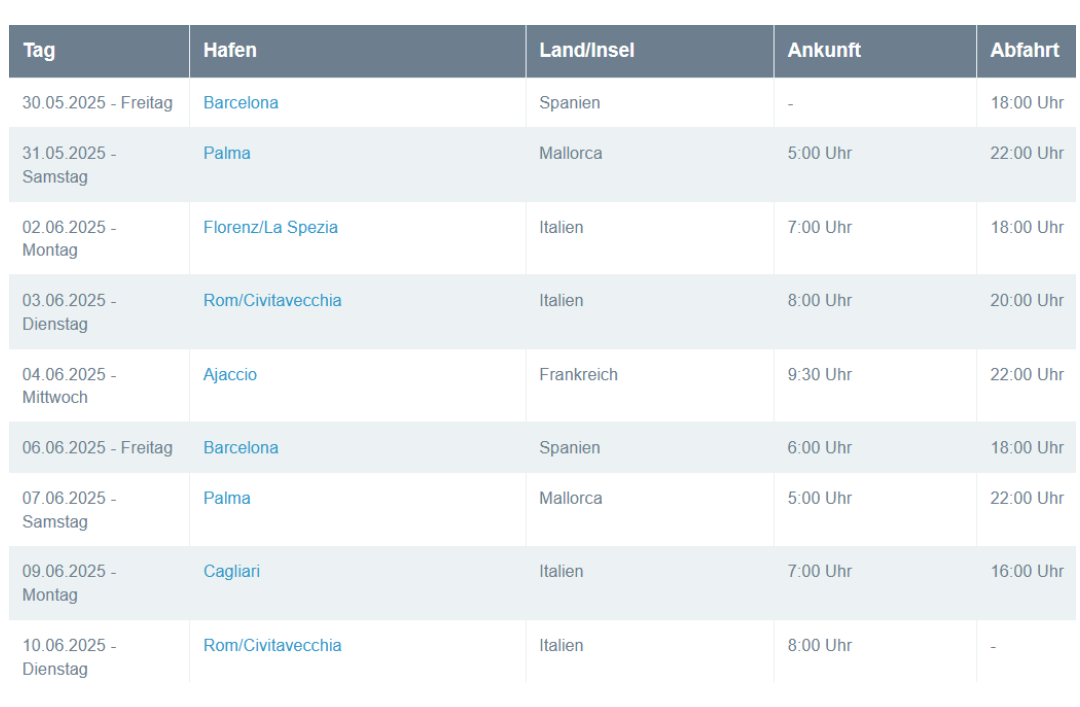Click the 9:30 Uhr arrival time
The image size is (1080, 707).
point(819,374)
